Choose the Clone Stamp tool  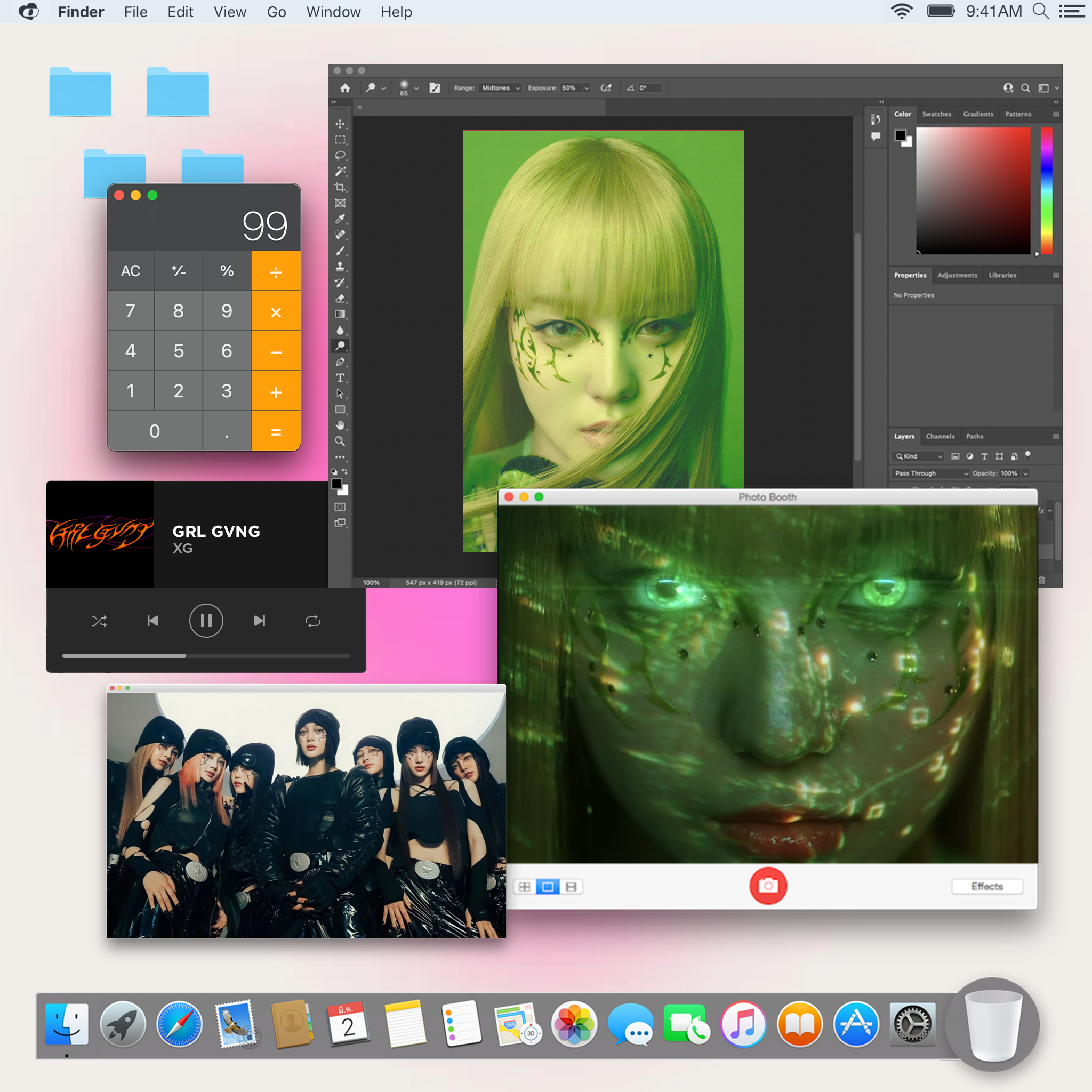[340, 266]
